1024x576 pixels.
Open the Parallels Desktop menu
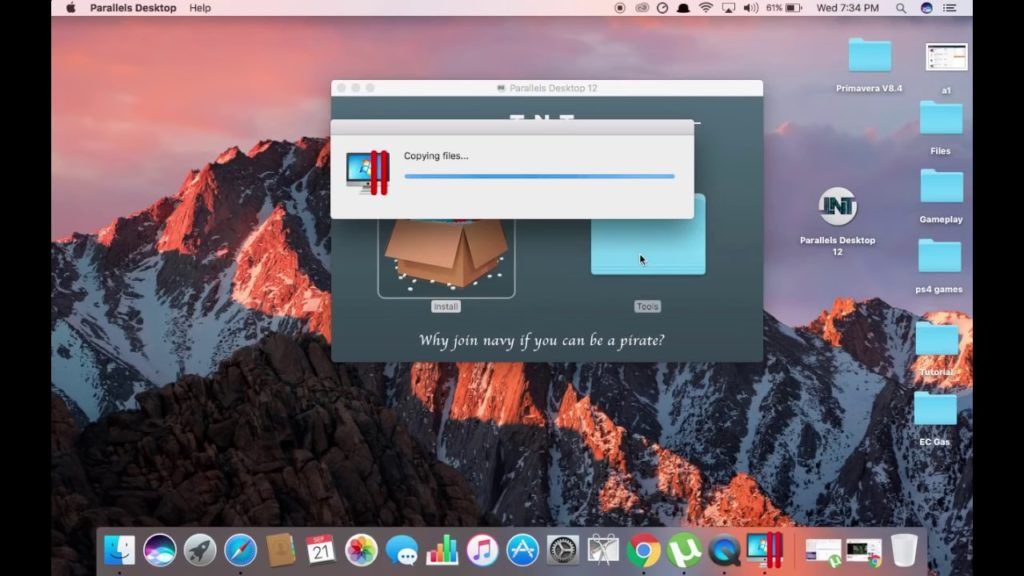[133, 8]
